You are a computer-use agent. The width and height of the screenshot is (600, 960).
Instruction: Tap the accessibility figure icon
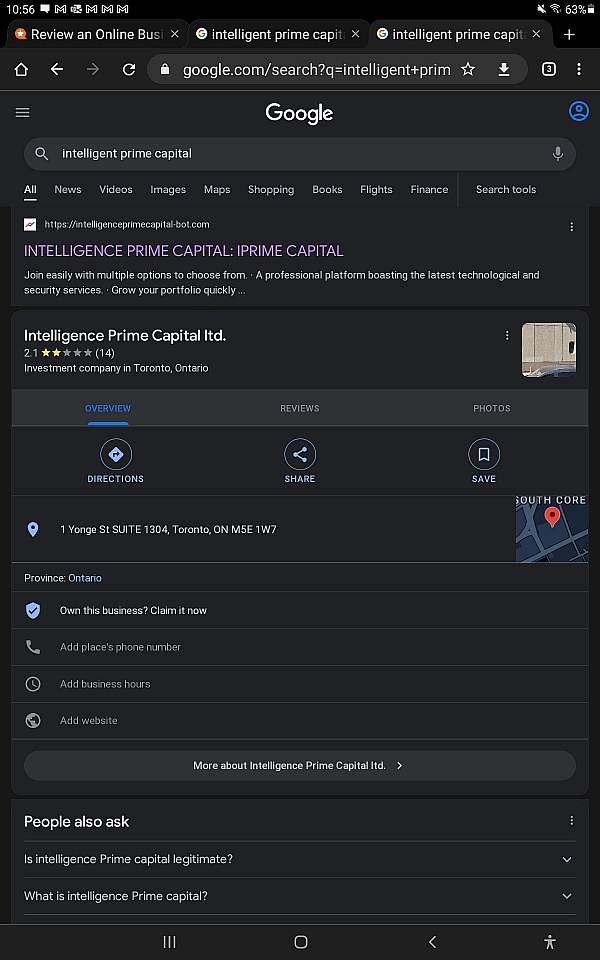[550, 942]
